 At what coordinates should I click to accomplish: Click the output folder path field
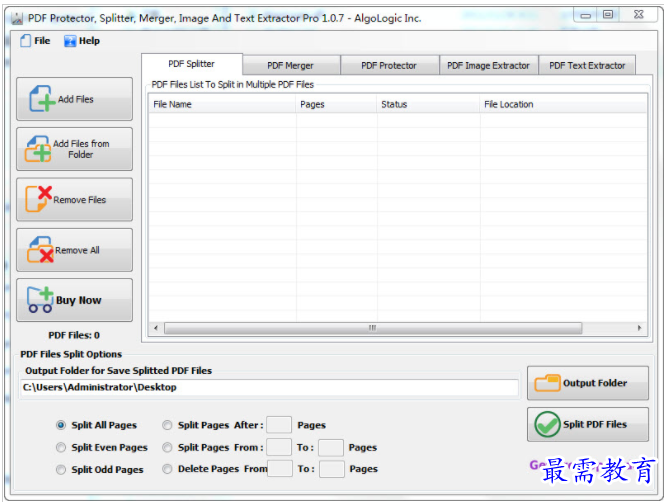[x=269, y=387]
